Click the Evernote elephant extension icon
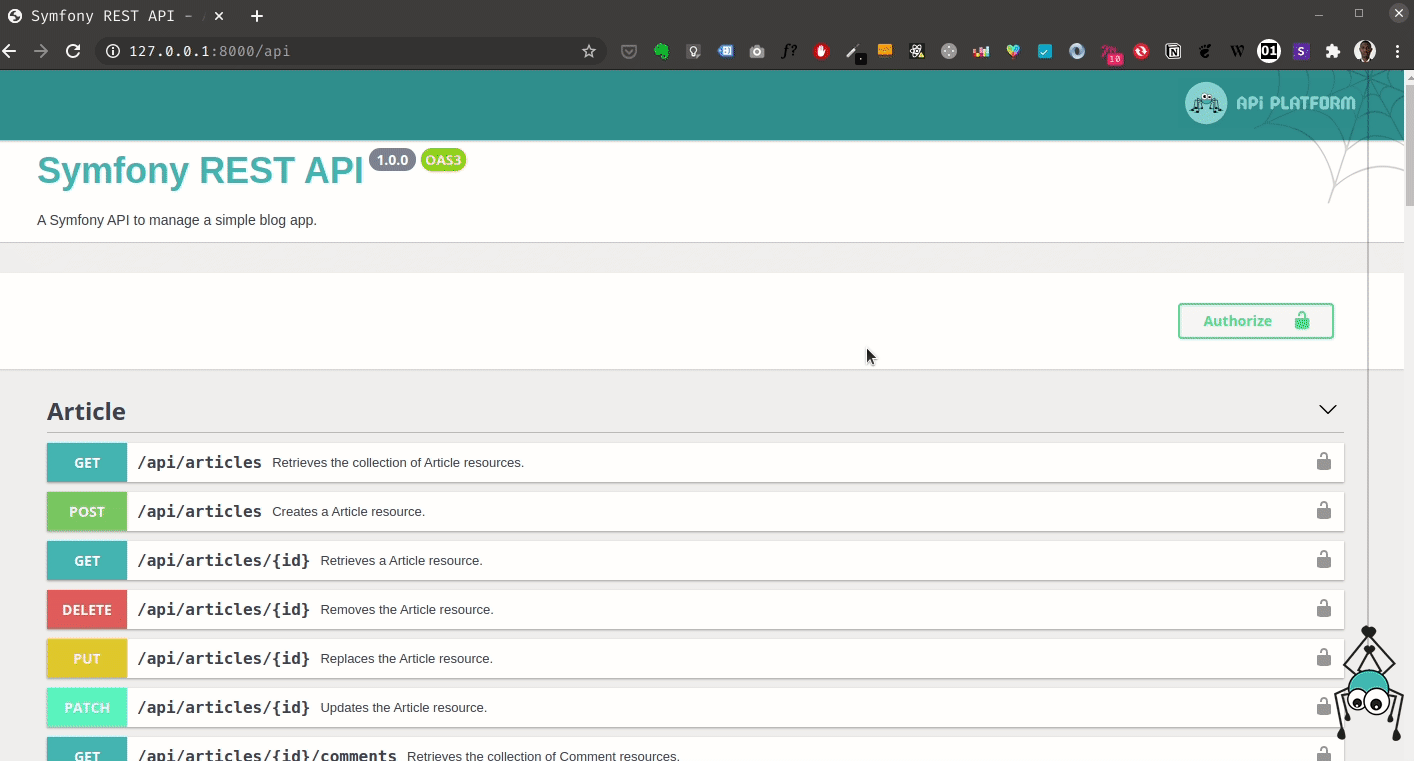This screenshot has height=761, width=1414. [x=661, y=51]
